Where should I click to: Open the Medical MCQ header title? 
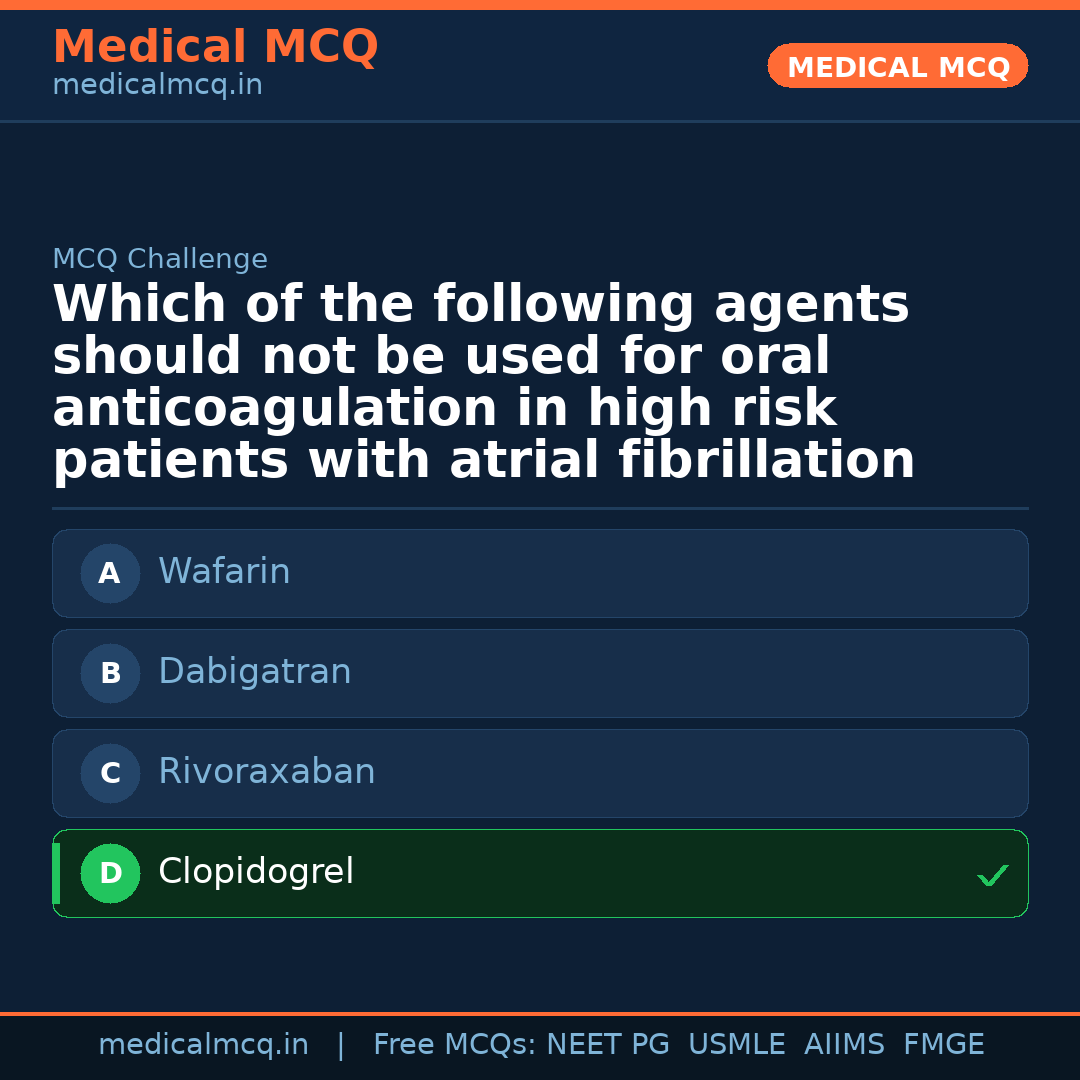(215, 47)
